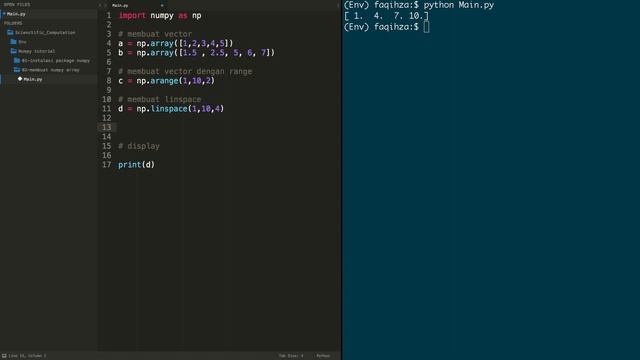640x360 pixels.
Task: Open Tab Size selector in status bar
Action: click(x=291, y=356)
